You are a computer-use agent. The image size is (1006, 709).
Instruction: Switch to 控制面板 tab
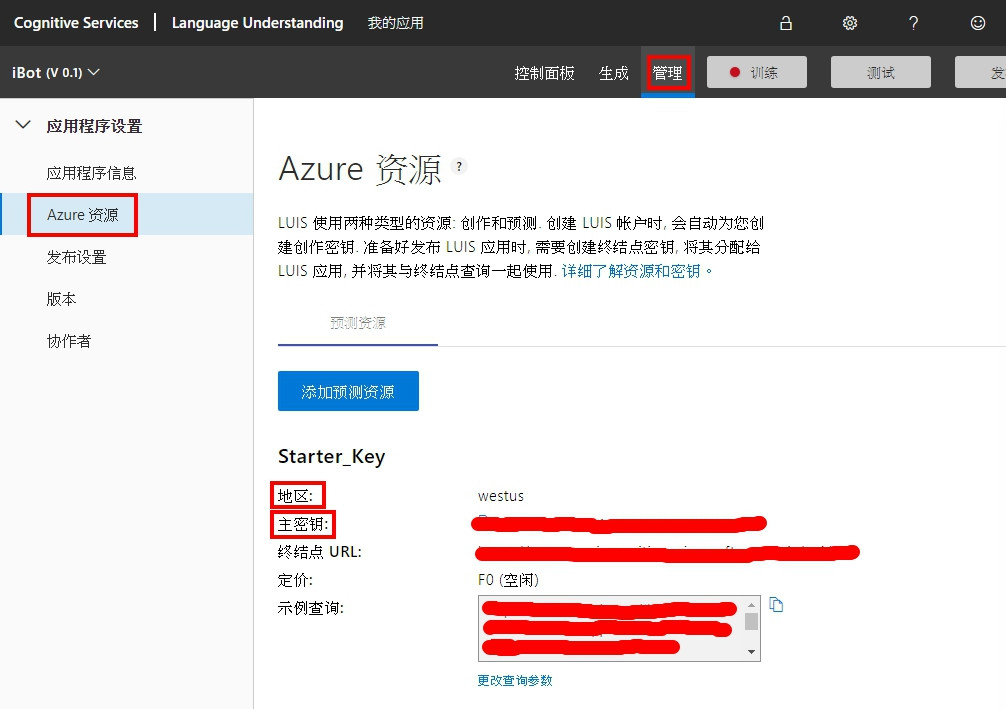(544, 73)
